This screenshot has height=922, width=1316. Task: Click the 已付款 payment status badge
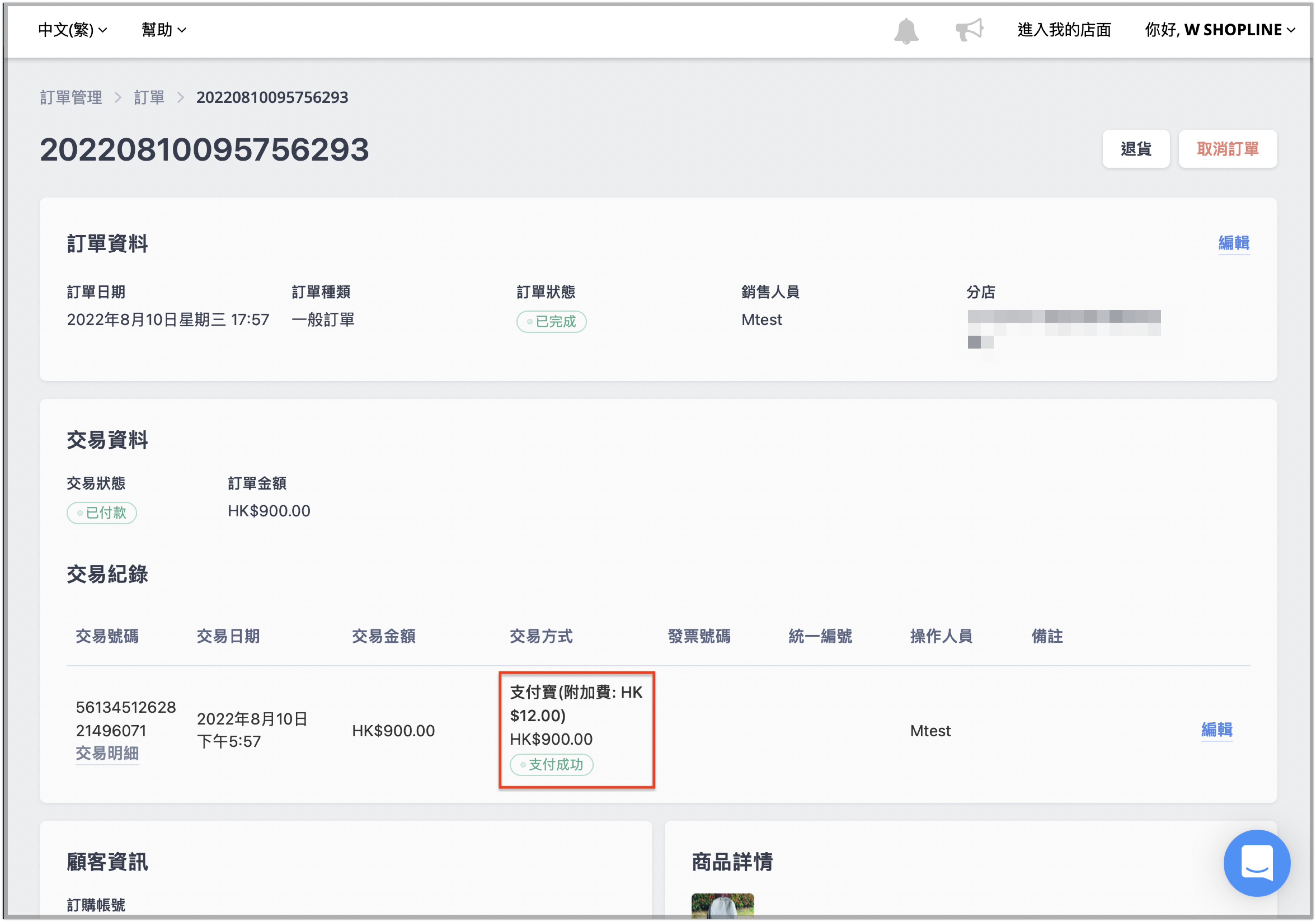[x=102, y=513]
